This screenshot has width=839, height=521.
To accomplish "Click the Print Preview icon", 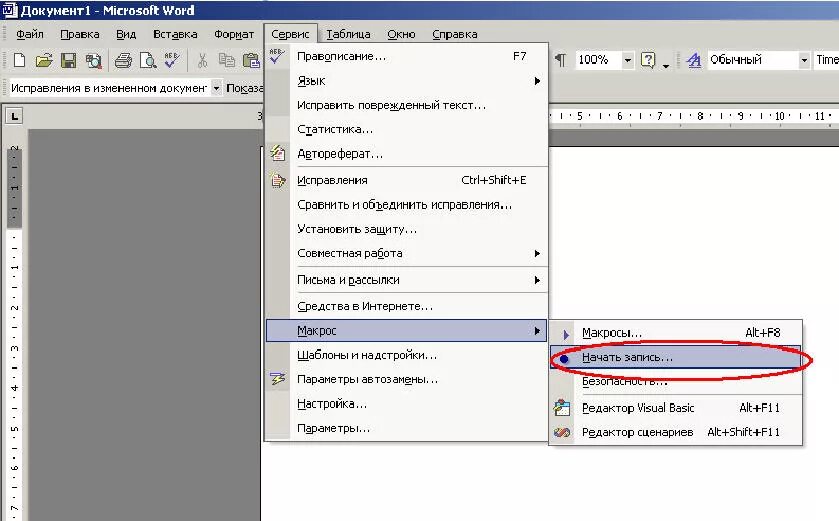I will pyautogui.click(x=148, y=60).
